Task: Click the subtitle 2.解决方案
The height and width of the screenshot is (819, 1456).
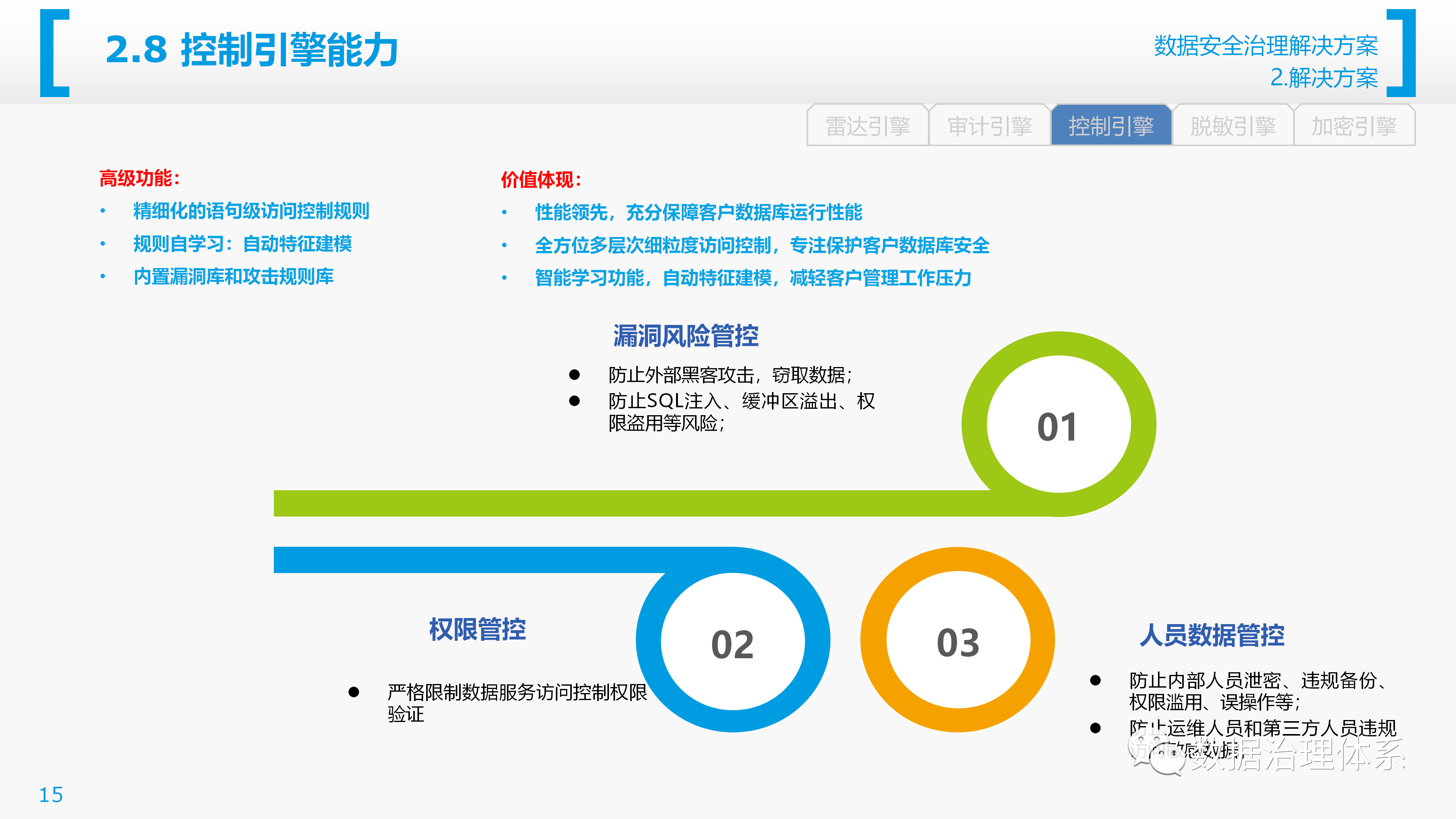Action: 1324,77
